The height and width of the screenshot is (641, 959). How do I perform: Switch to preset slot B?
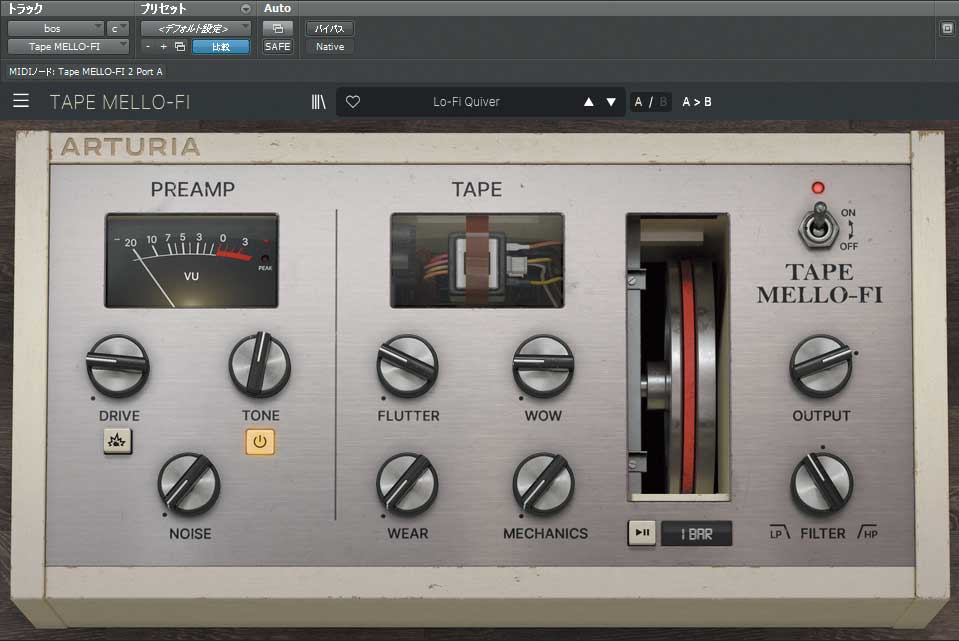[663, 102]
